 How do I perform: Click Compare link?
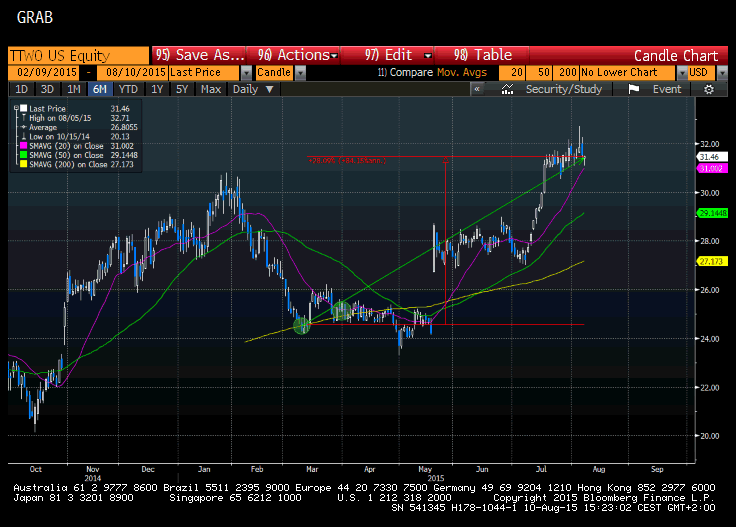point(406,72)
